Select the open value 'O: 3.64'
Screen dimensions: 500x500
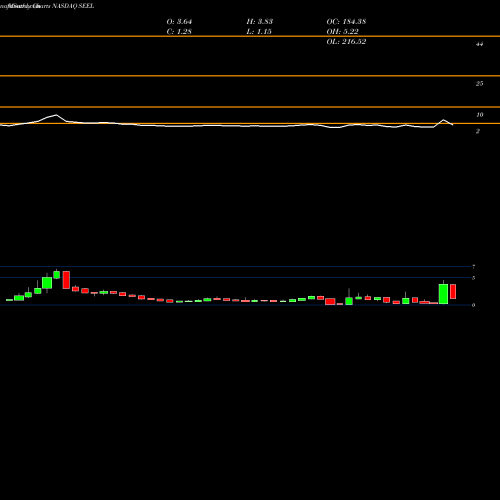(x=179, y=21)
